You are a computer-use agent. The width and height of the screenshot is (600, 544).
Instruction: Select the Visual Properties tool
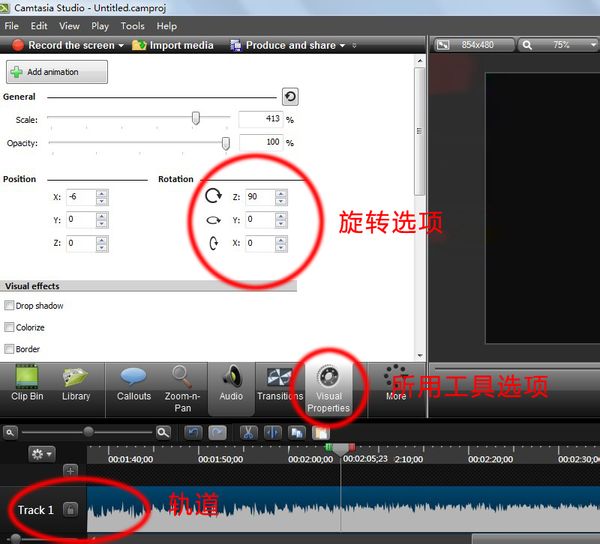(328, 389)
